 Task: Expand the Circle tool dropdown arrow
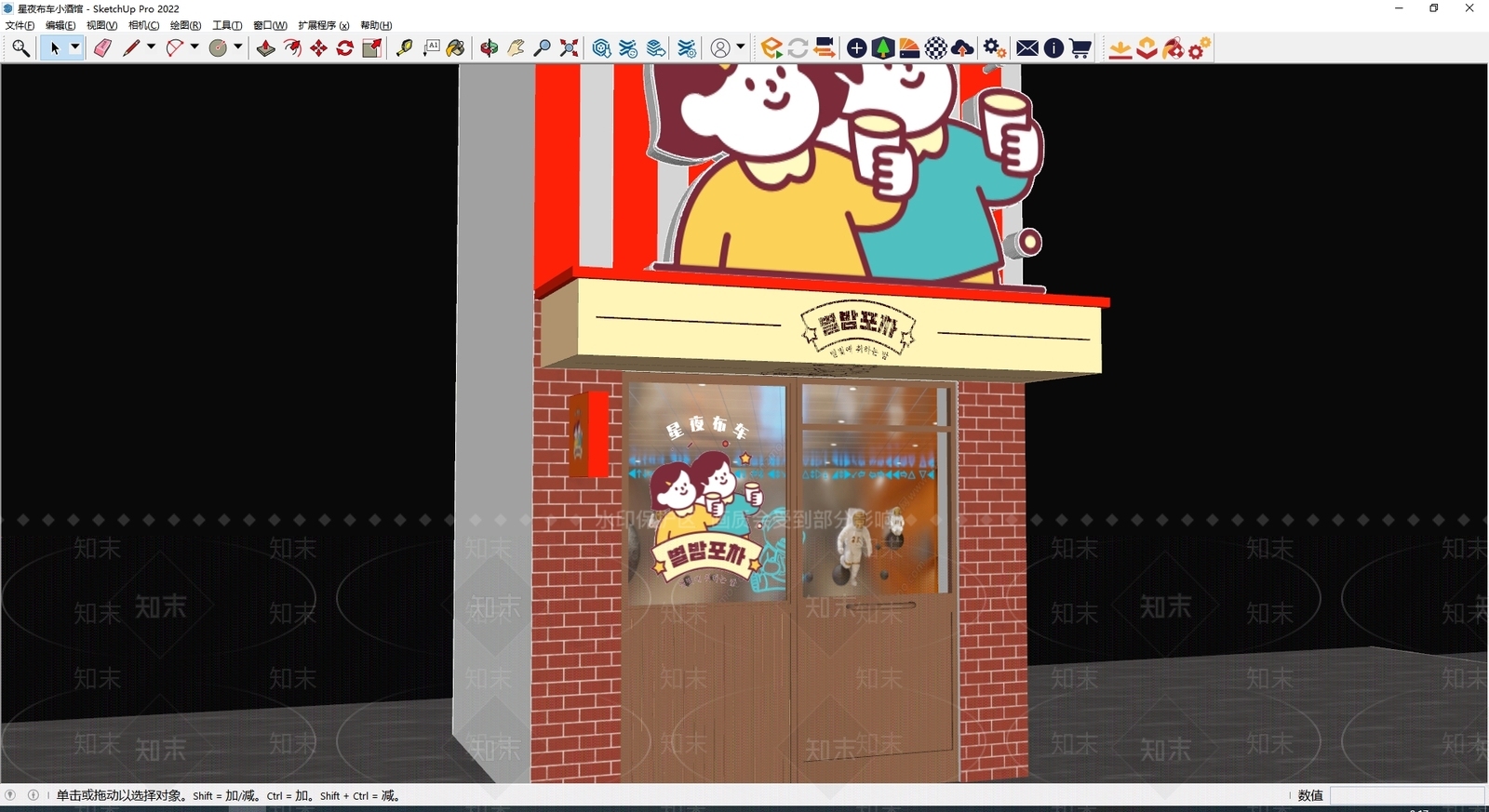238,47
